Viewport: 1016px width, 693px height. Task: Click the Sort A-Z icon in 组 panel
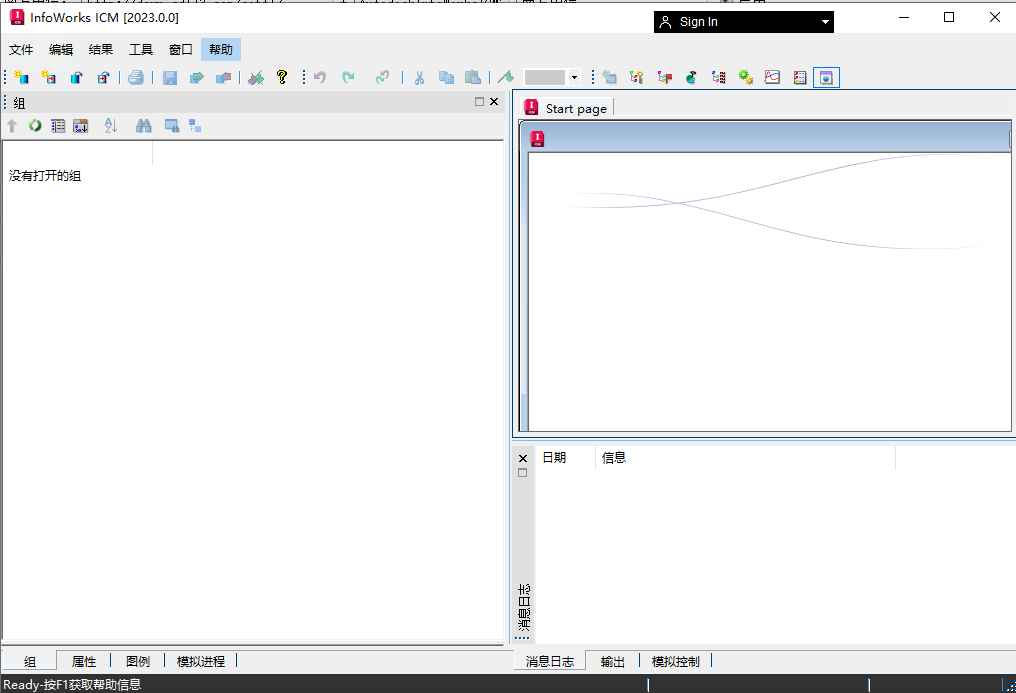point(110,125)
